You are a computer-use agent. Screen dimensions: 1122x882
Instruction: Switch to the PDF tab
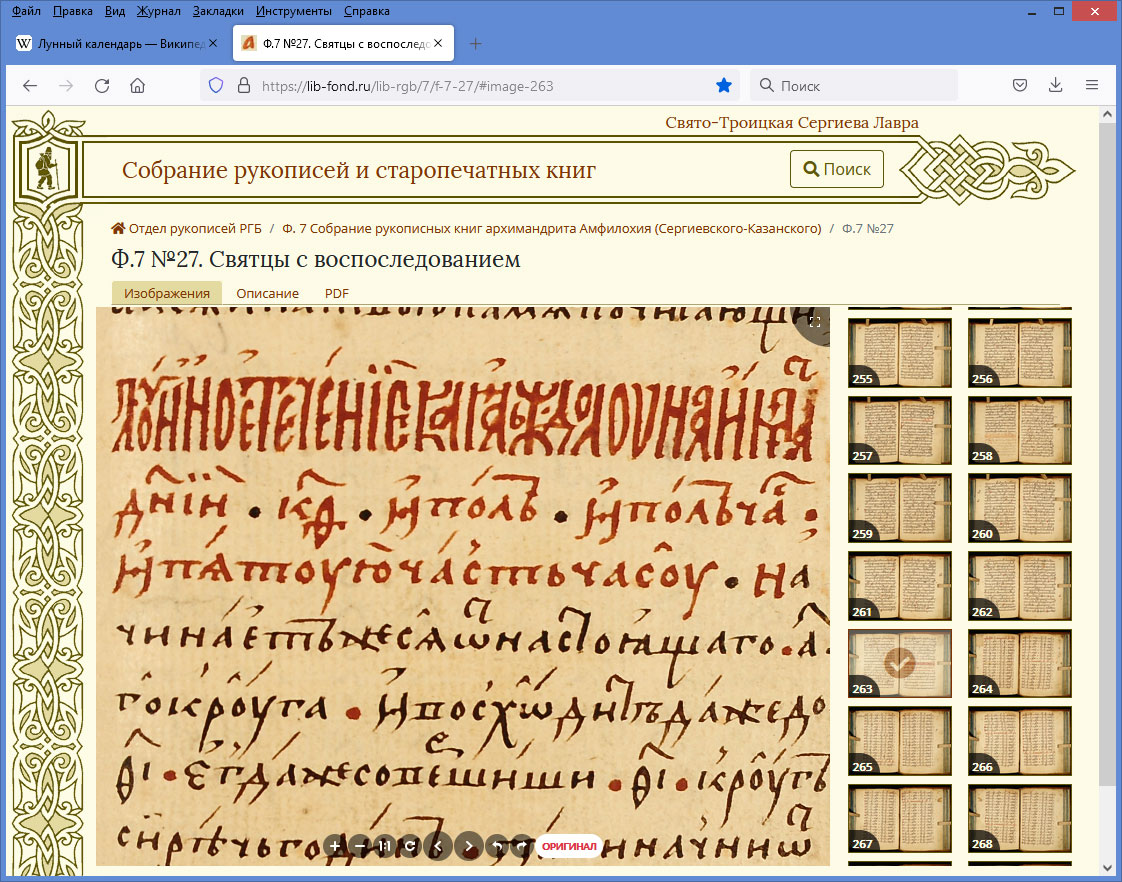(x=336, y=293)
